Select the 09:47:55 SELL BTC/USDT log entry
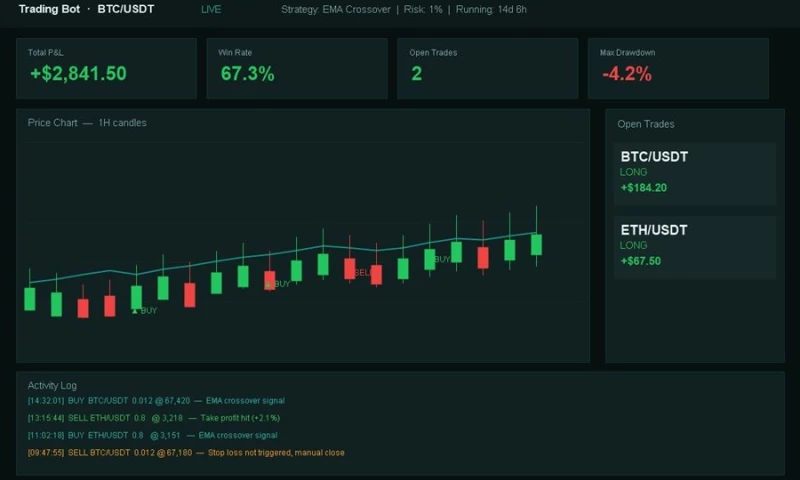This screenshot has height=480, width=800. point(186,453)
